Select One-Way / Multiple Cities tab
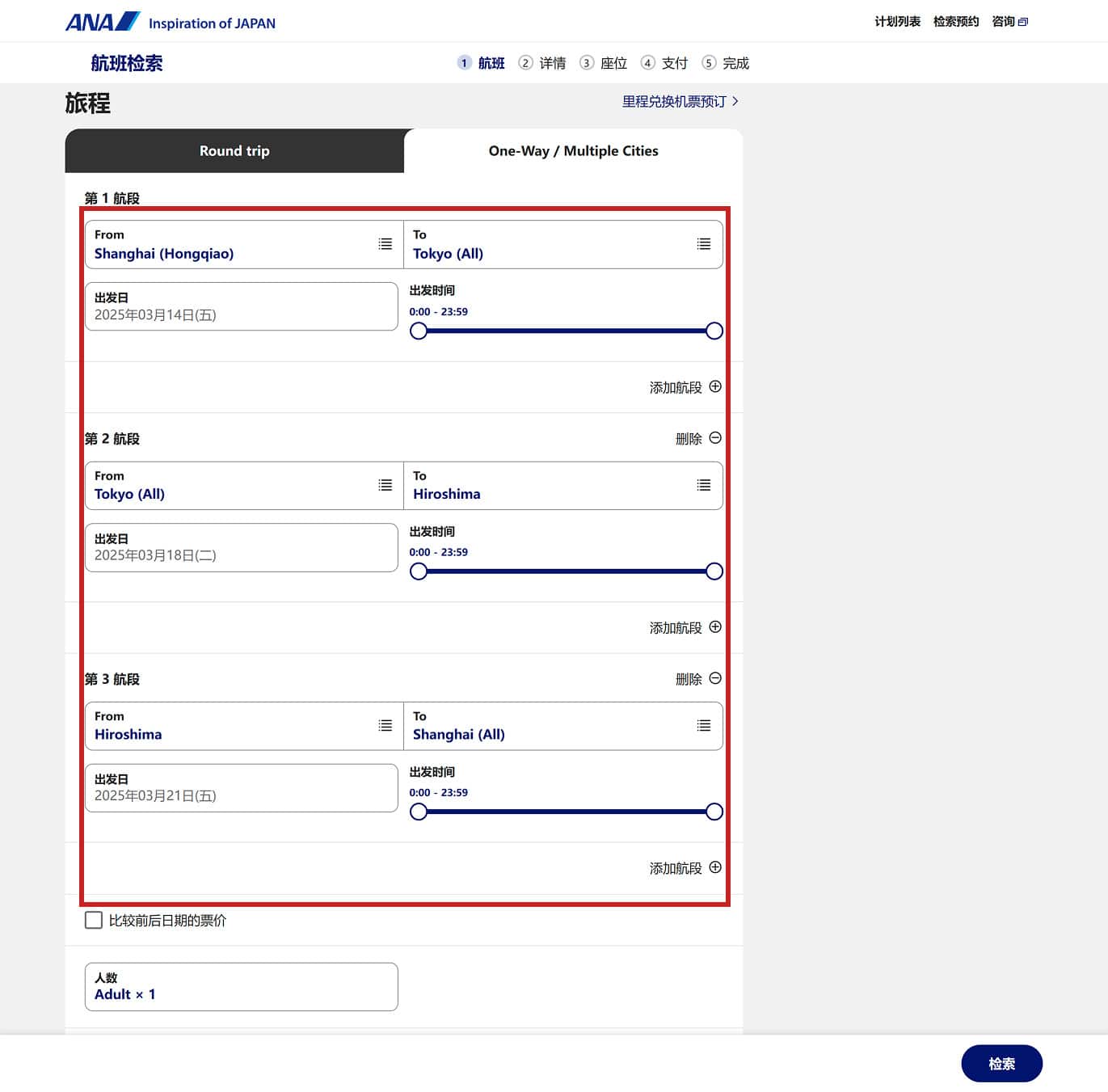1108x1092 pixels. click(573, 151)
